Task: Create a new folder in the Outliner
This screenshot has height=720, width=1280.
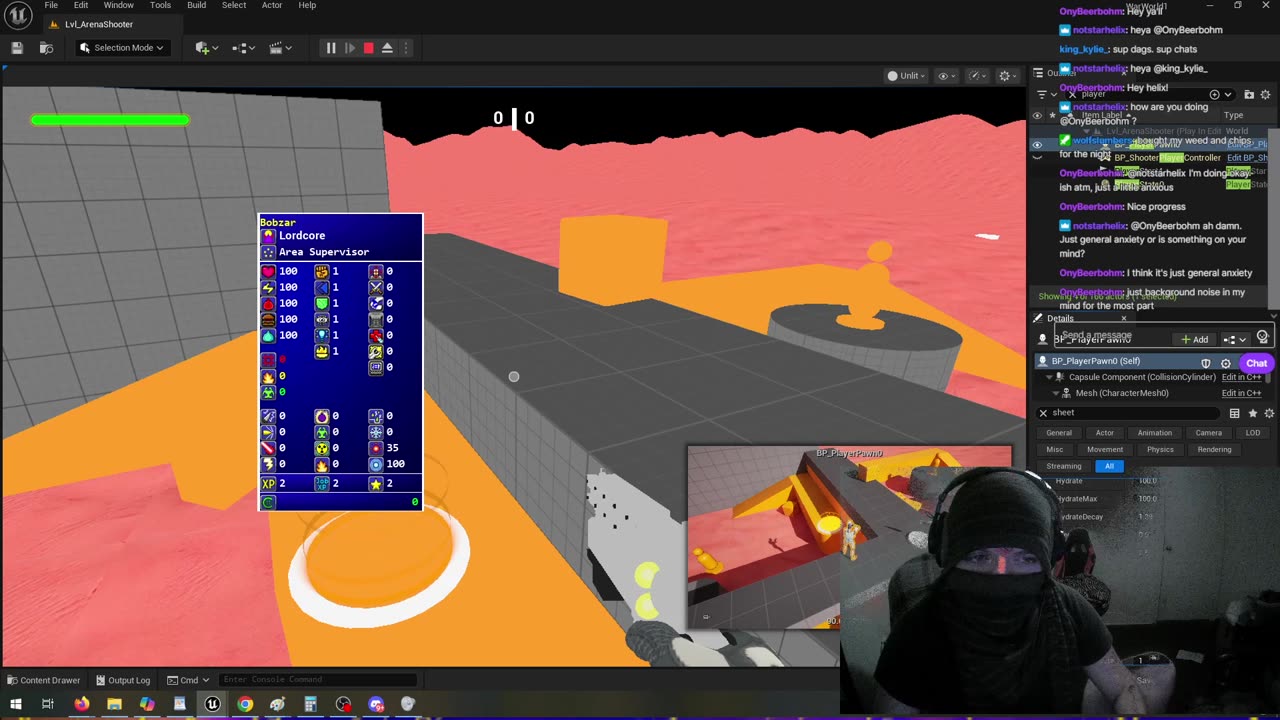Action: tap(1249, 94)
